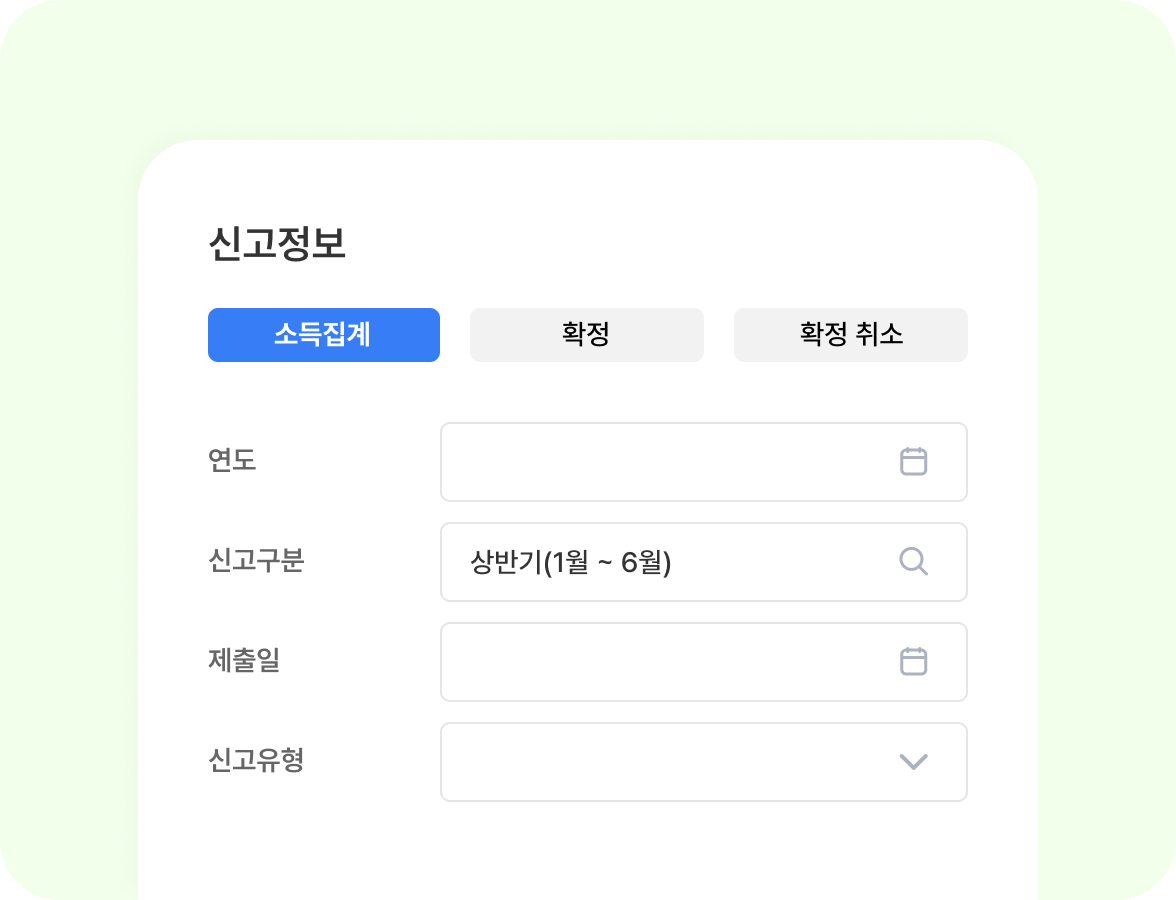Click the magnifier icon in 신고구분
Image resolution: width=1176 pixels, height=900 pixels.
(x=913, y=562)
